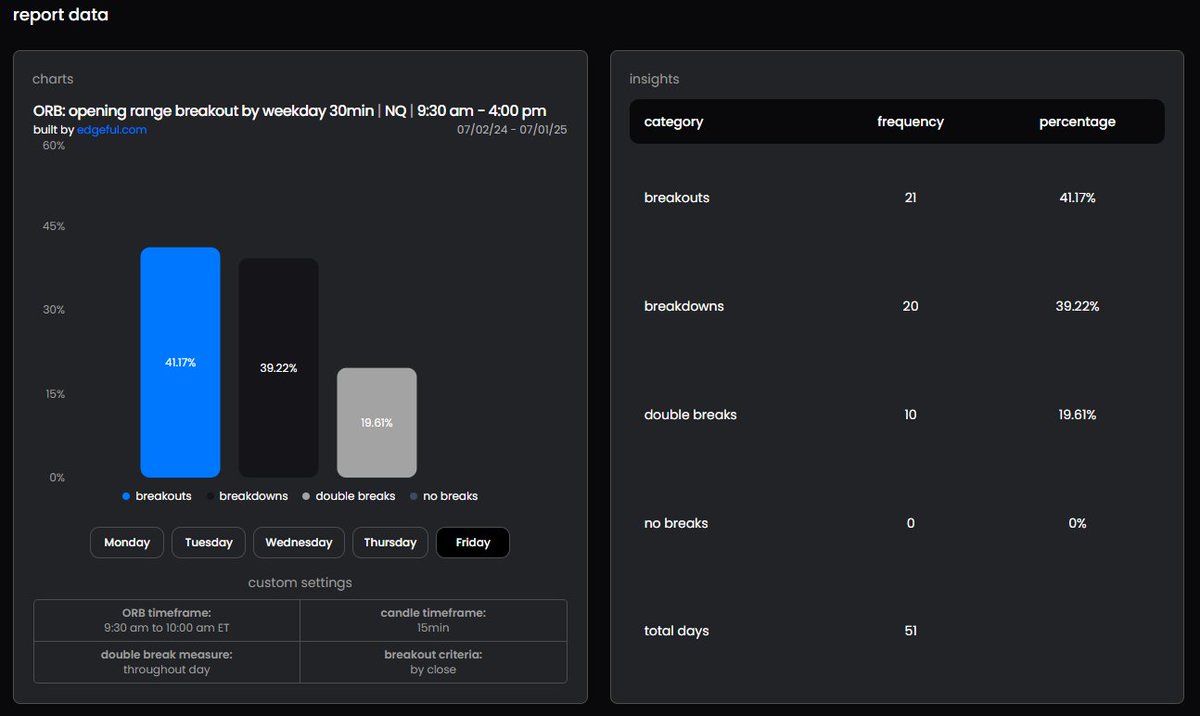Screen dimensions: 1200x716
Task: Select the Wednesday weekday tab
Action: tap(299, 542)
